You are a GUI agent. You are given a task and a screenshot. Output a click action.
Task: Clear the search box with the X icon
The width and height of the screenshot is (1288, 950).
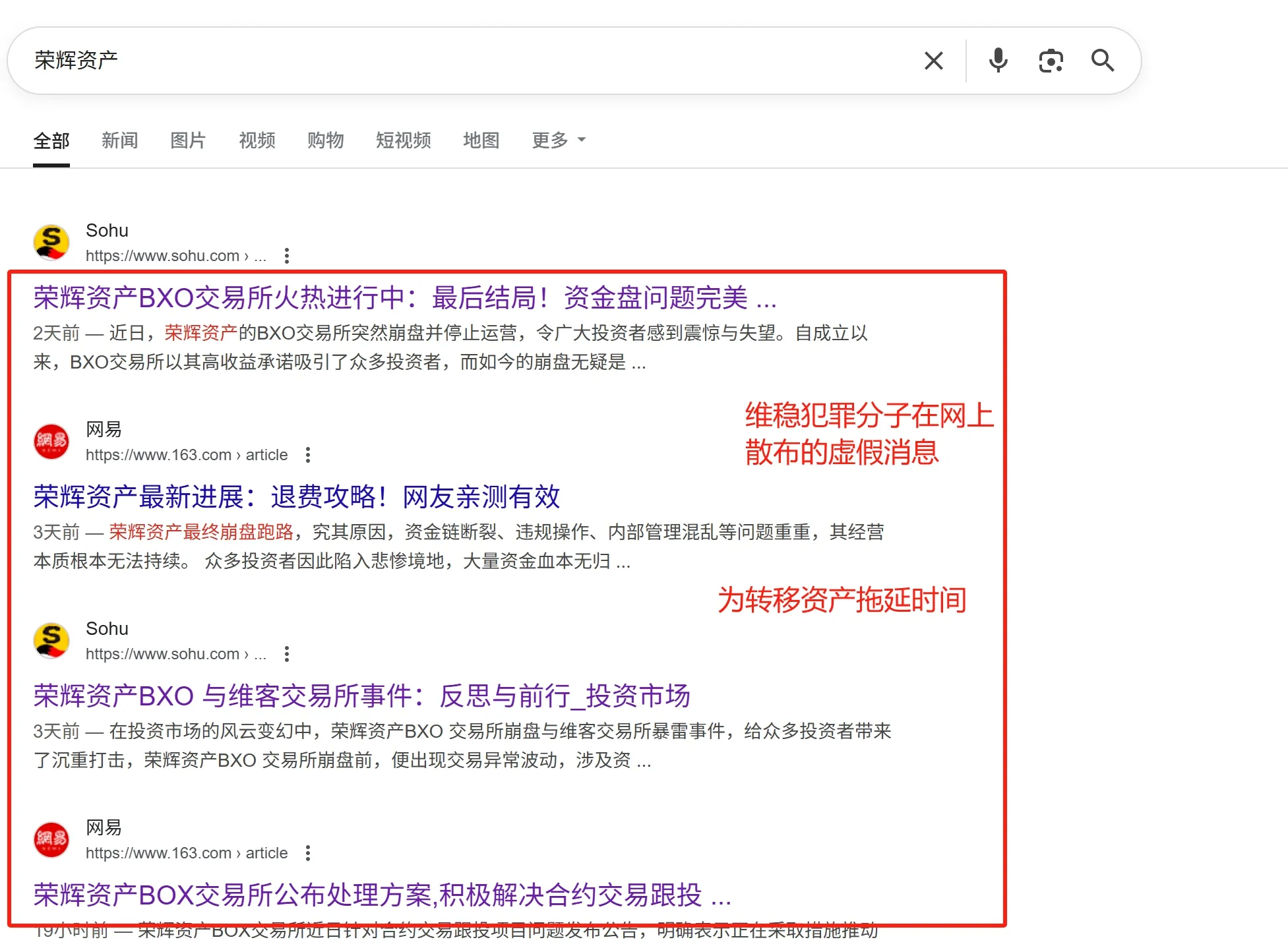click(933, 61)
